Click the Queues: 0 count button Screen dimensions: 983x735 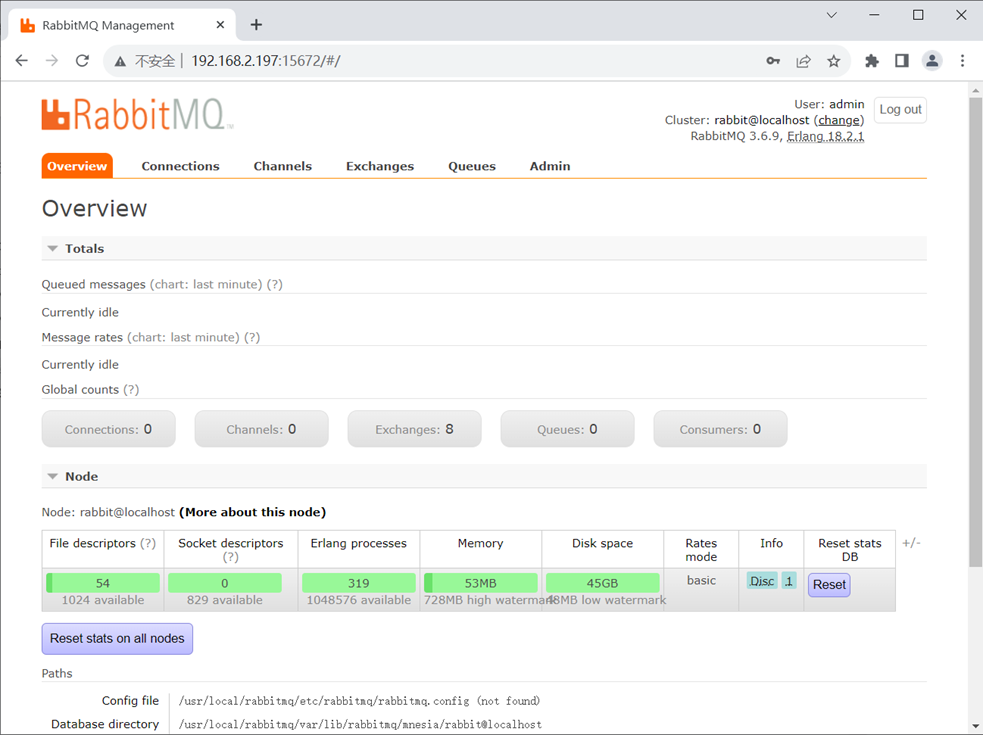(x=567, y=429)
